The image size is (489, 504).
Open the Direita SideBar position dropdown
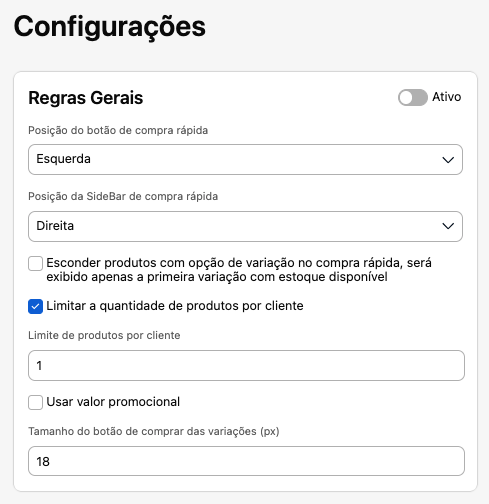pyautogui.click(x=245, y=226)
